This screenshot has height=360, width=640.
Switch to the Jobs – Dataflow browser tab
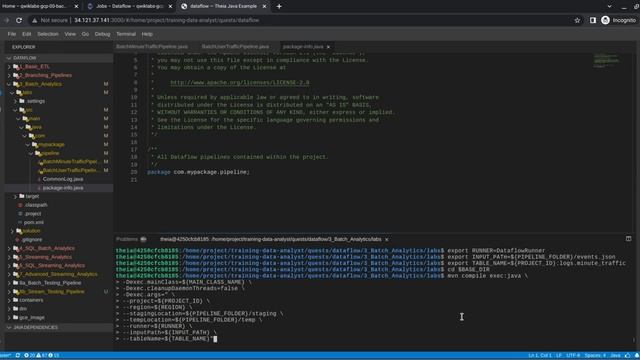pos(129,7)
